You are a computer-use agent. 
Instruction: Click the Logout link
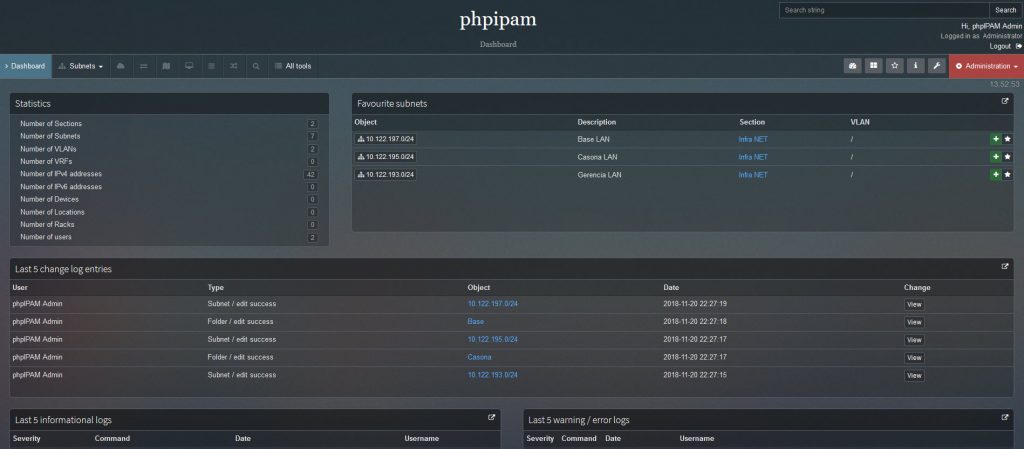pos(1000,46)
